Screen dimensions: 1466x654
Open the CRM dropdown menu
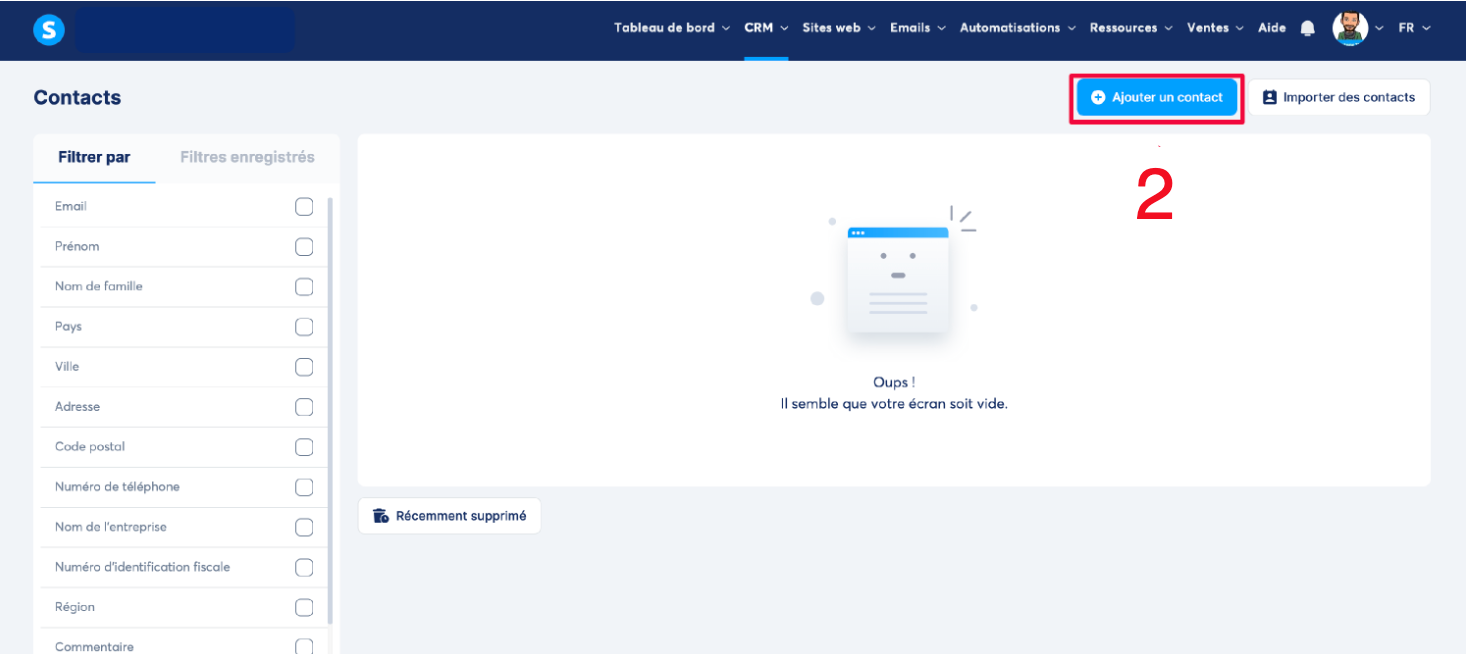pos(766,28)
